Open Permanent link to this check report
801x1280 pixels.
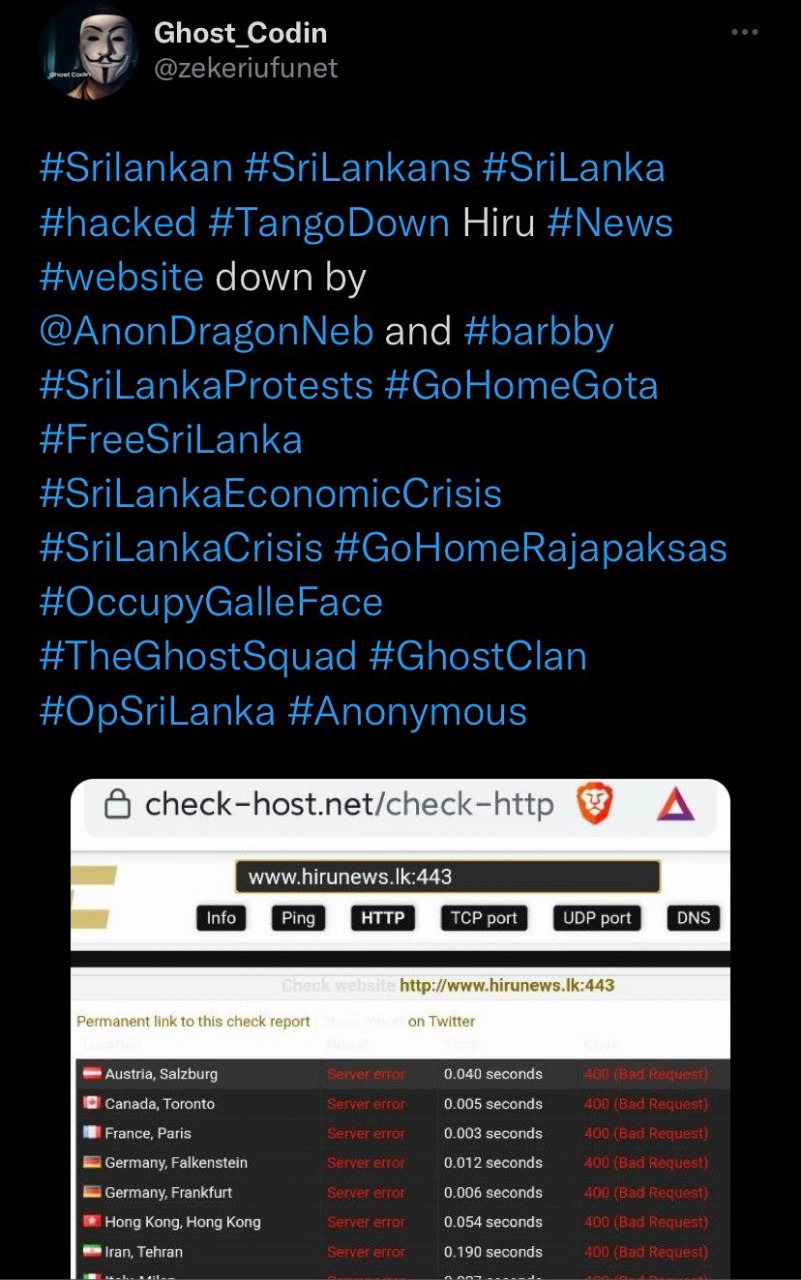pyautogui.click(x=193, y=1021)
